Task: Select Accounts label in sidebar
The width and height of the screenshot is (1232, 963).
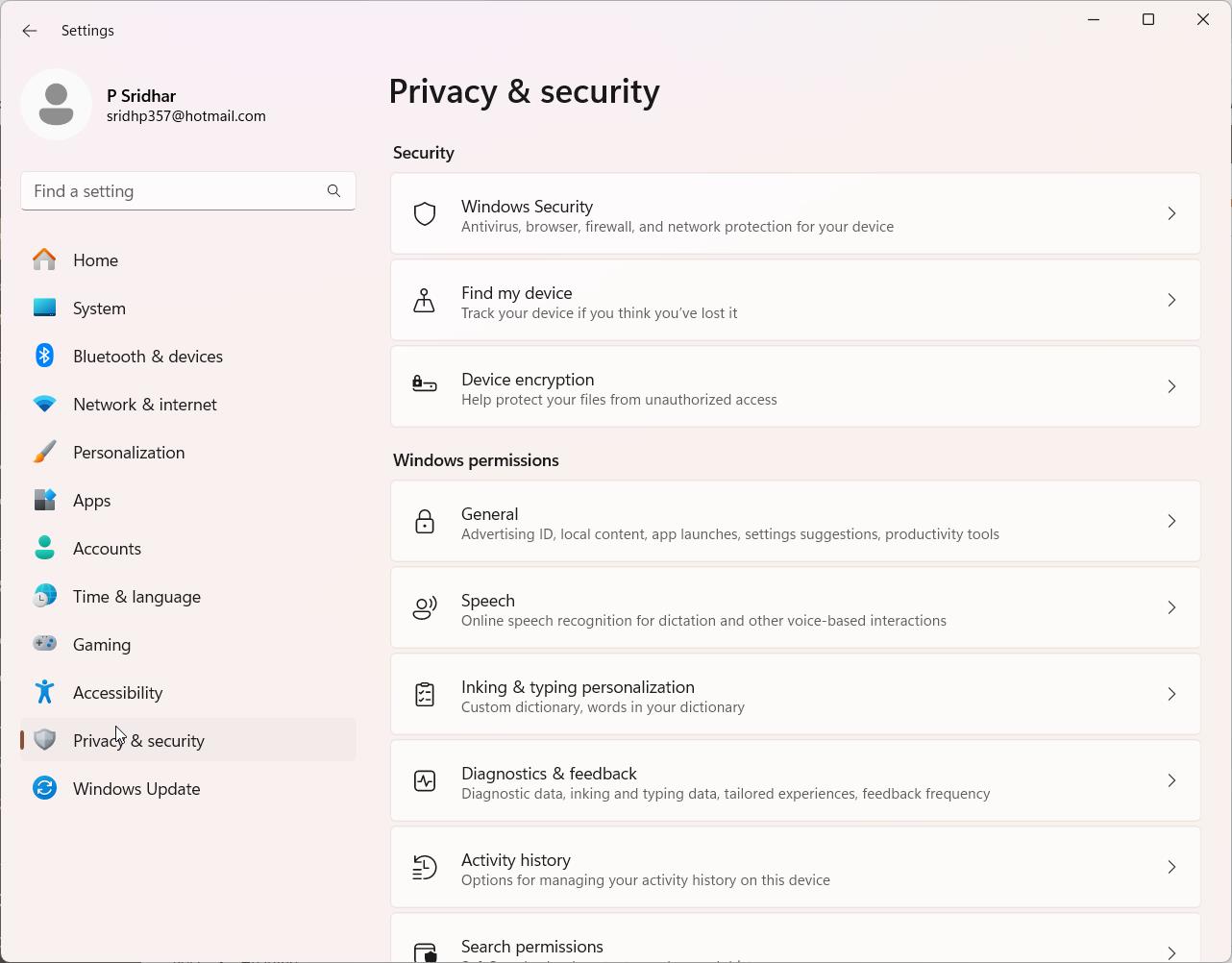Action: [108, 549]
